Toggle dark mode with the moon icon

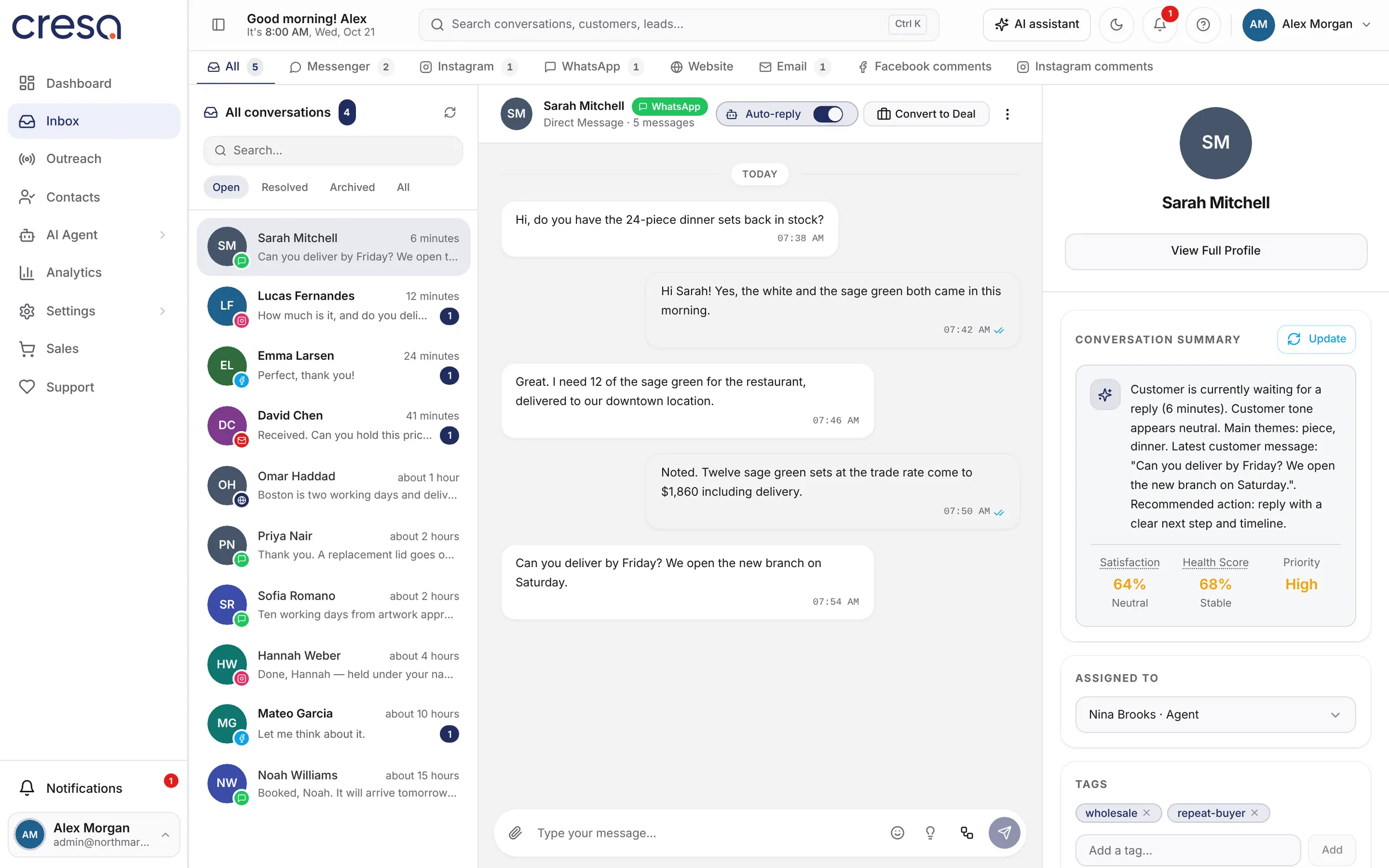click(1116, 24)
